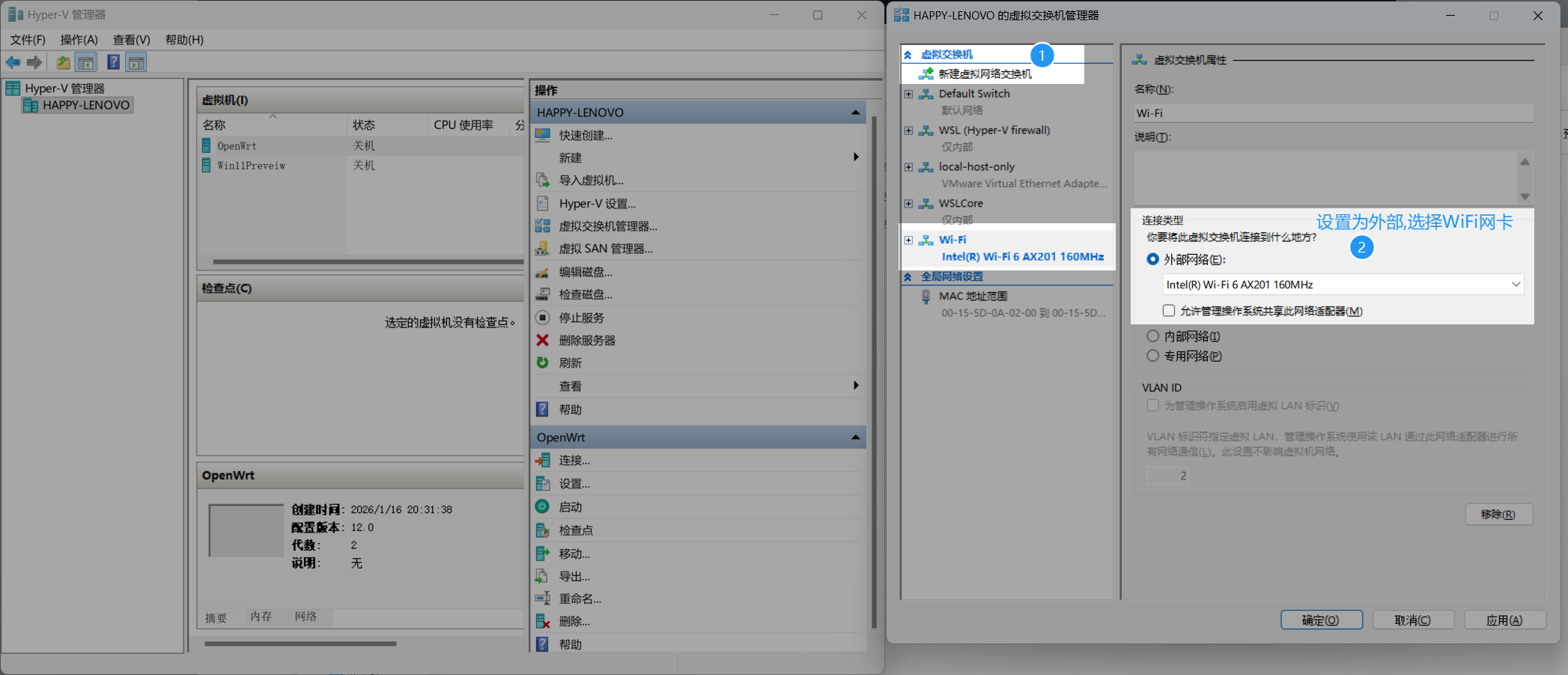Open Virtual Switch Manager (虚拟交换机管理器) action
Image resolution: width=1568 pixels, height=675 pixels.
tap(607, 226)
